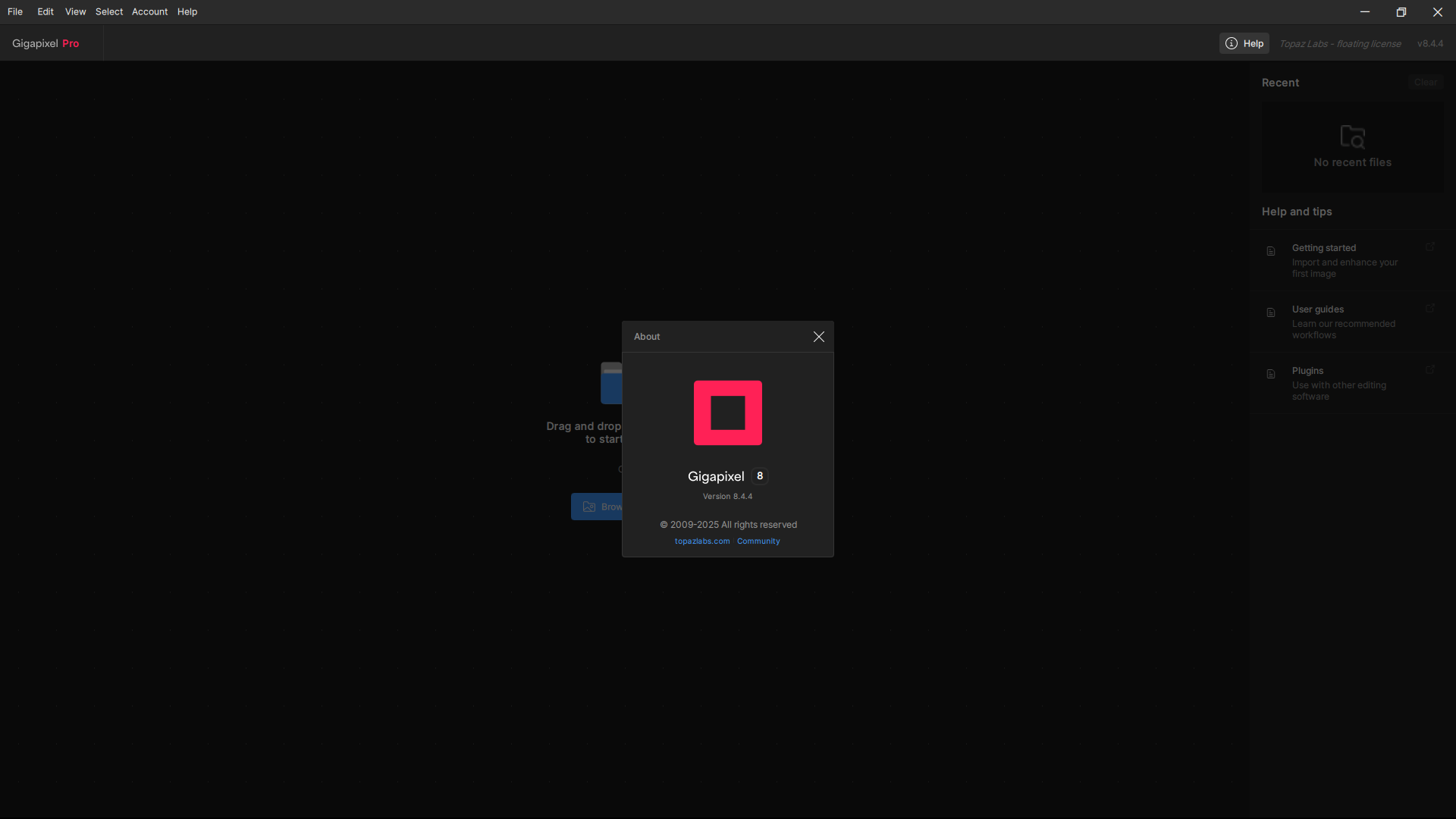This screenshot has width=1456, height=819.
Task: Click the version 8 badge beside Gigapixel
Action: [x=759, y=476]
